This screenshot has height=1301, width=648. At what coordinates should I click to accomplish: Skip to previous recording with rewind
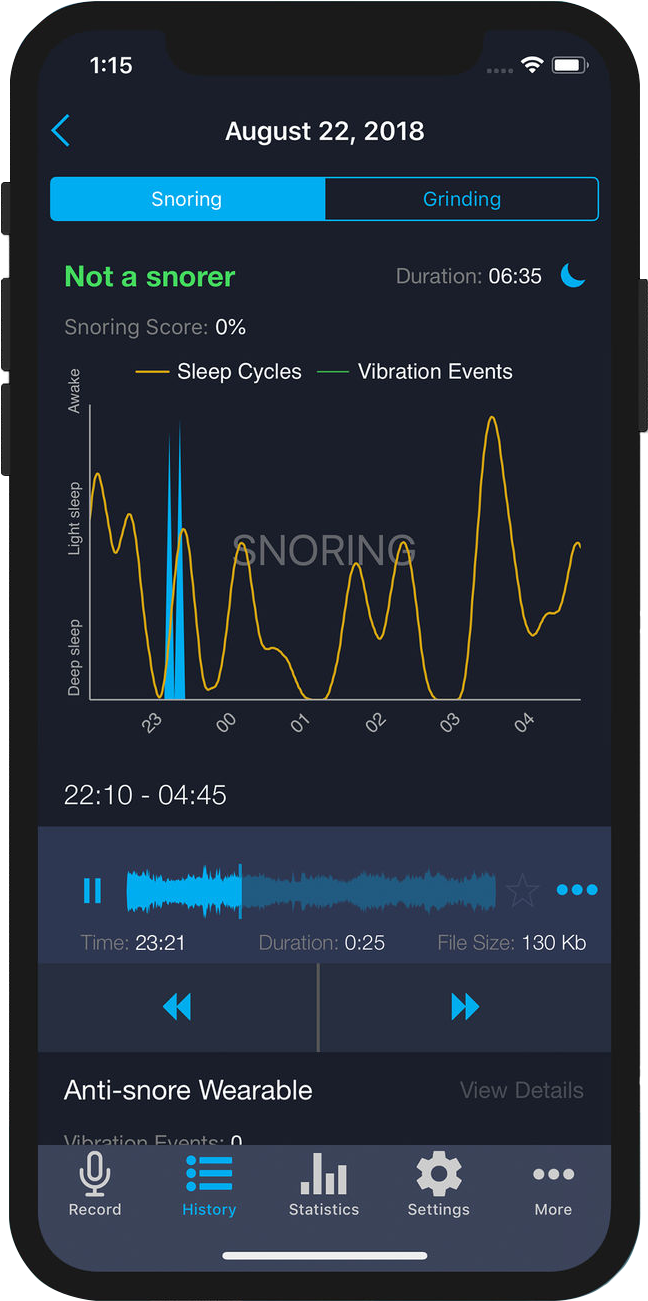point(177,1007)
